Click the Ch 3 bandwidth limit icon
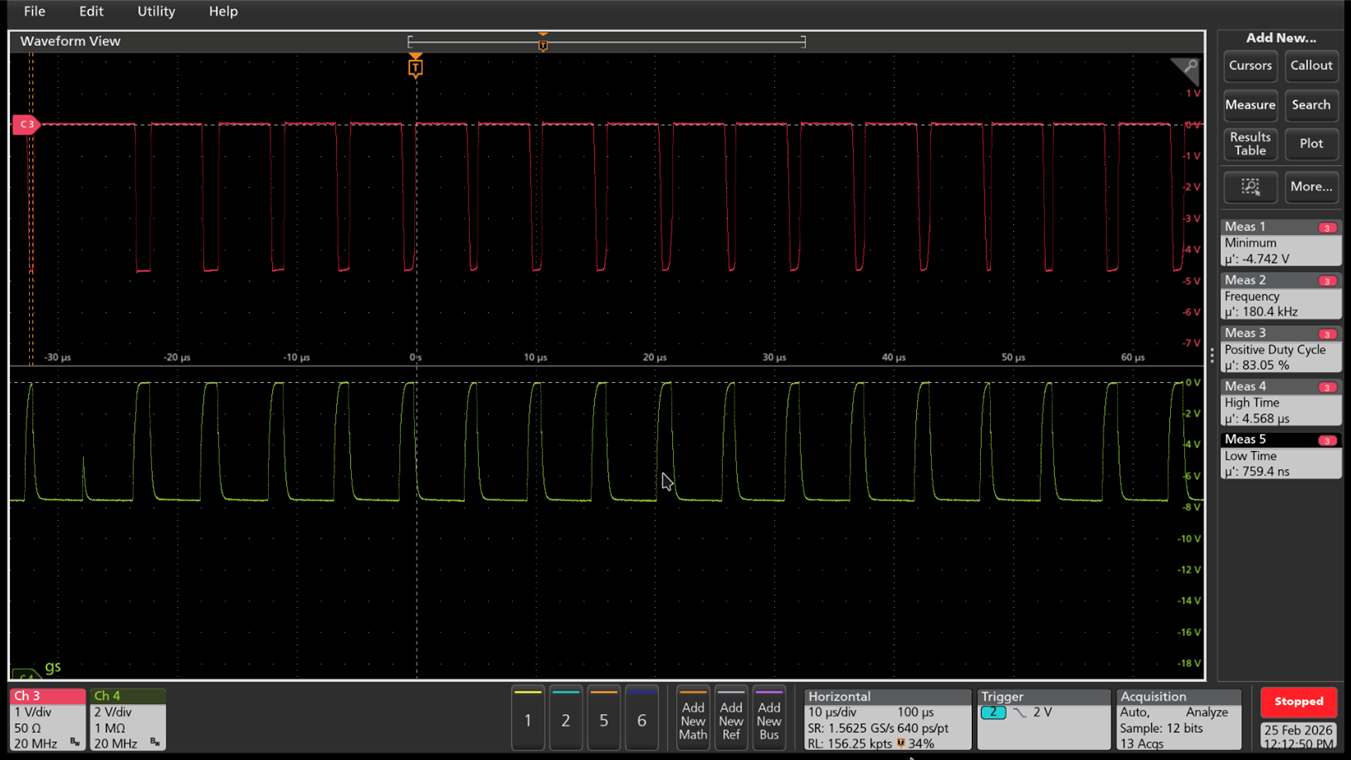 click(x=75, y=743)
